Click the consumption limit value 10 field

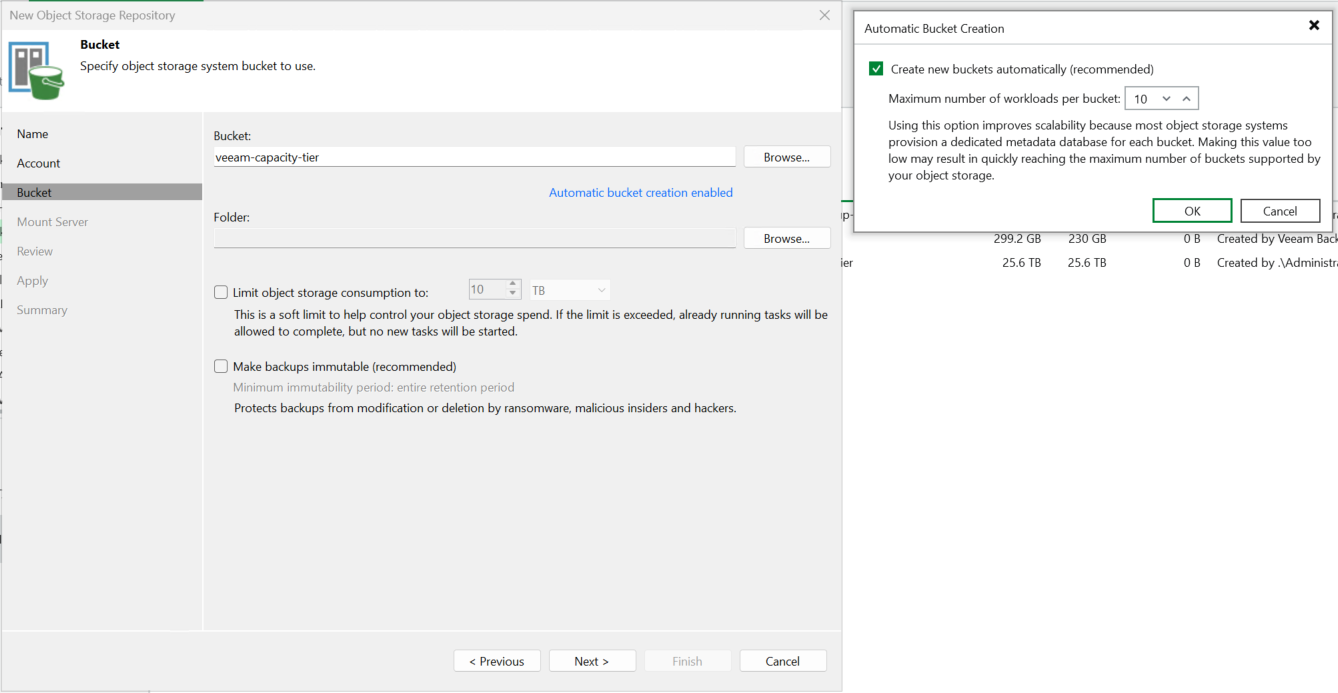488,290
